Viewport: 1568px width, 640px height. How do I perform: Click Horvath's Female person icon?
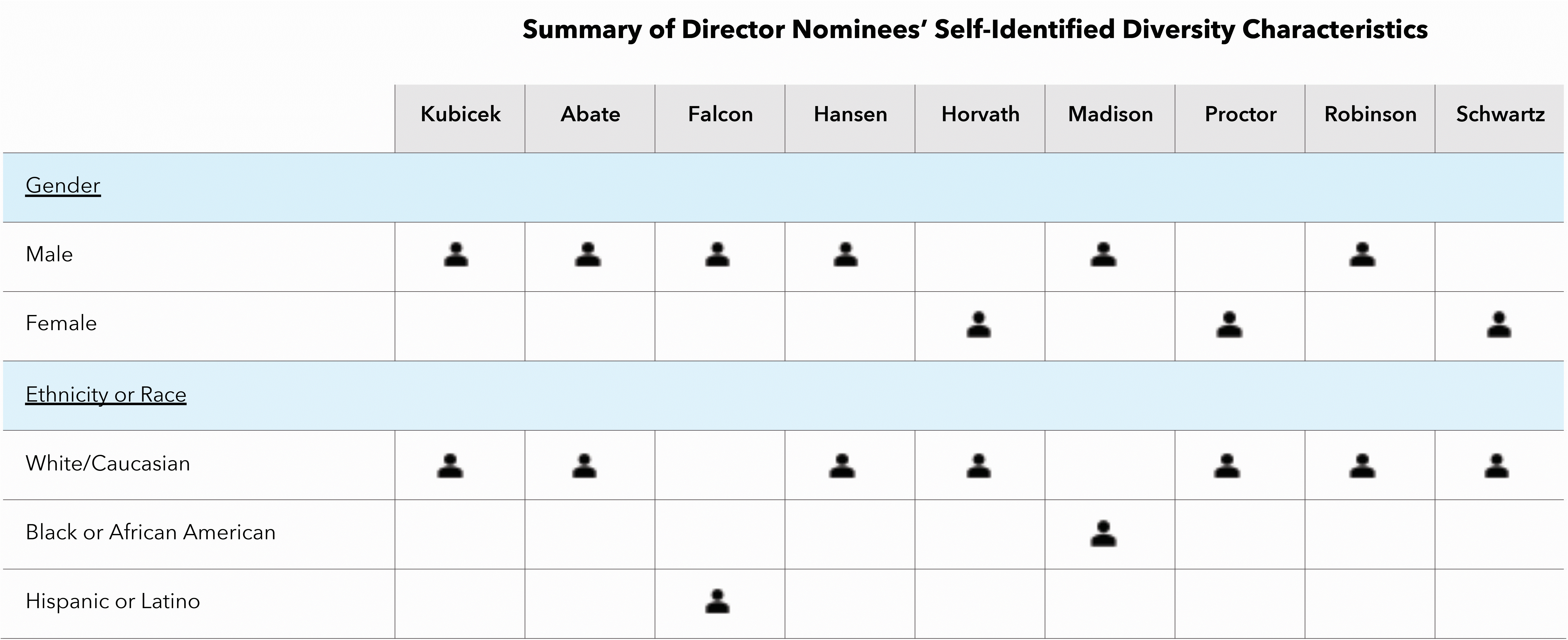tap(978, 325)
